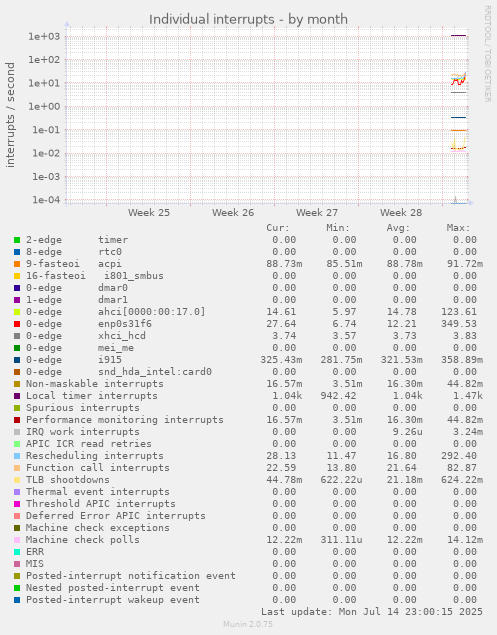
Task: Click the graph title Individual interrupts - by month
Action: [248, 19]
